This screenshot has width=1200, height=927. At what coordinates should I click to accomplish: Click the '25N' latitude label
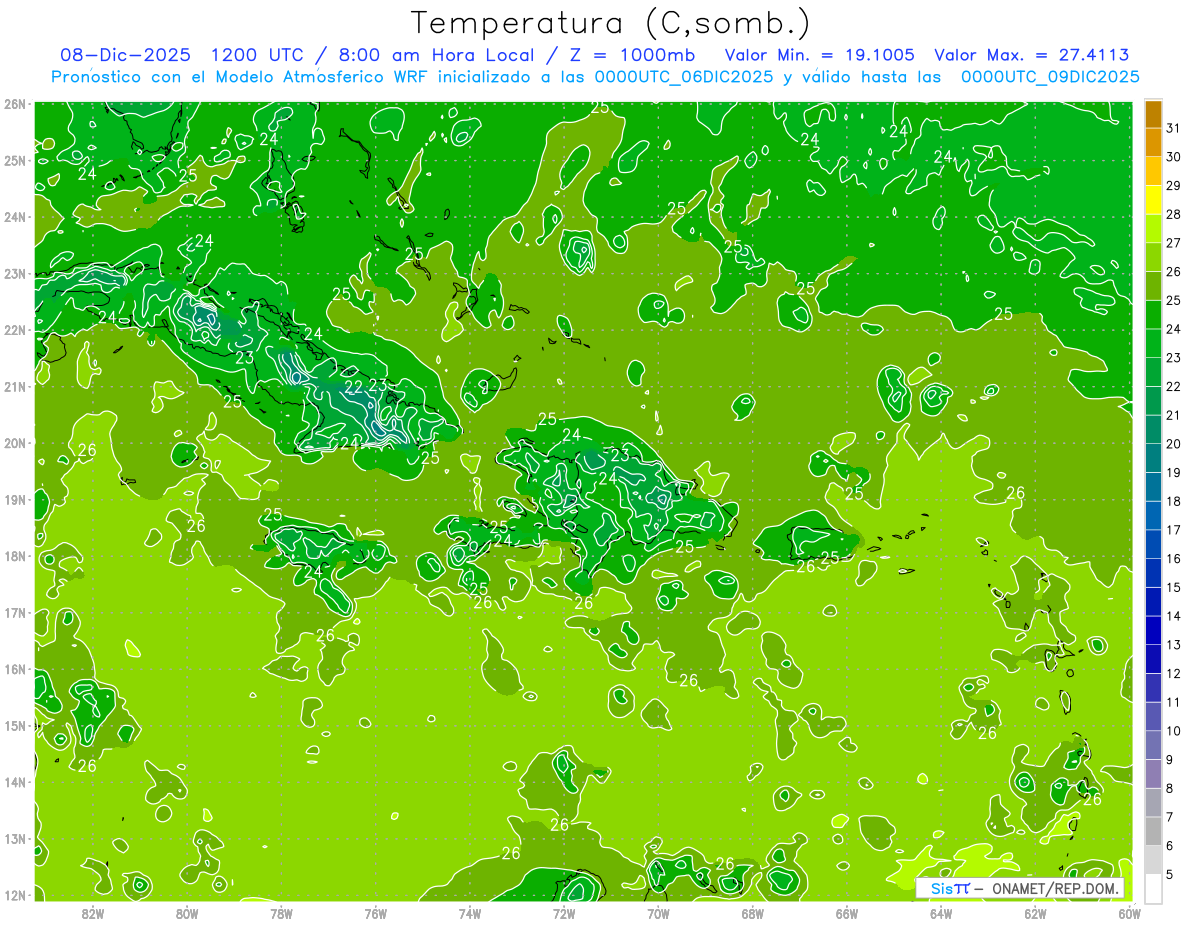pos(14,160)
